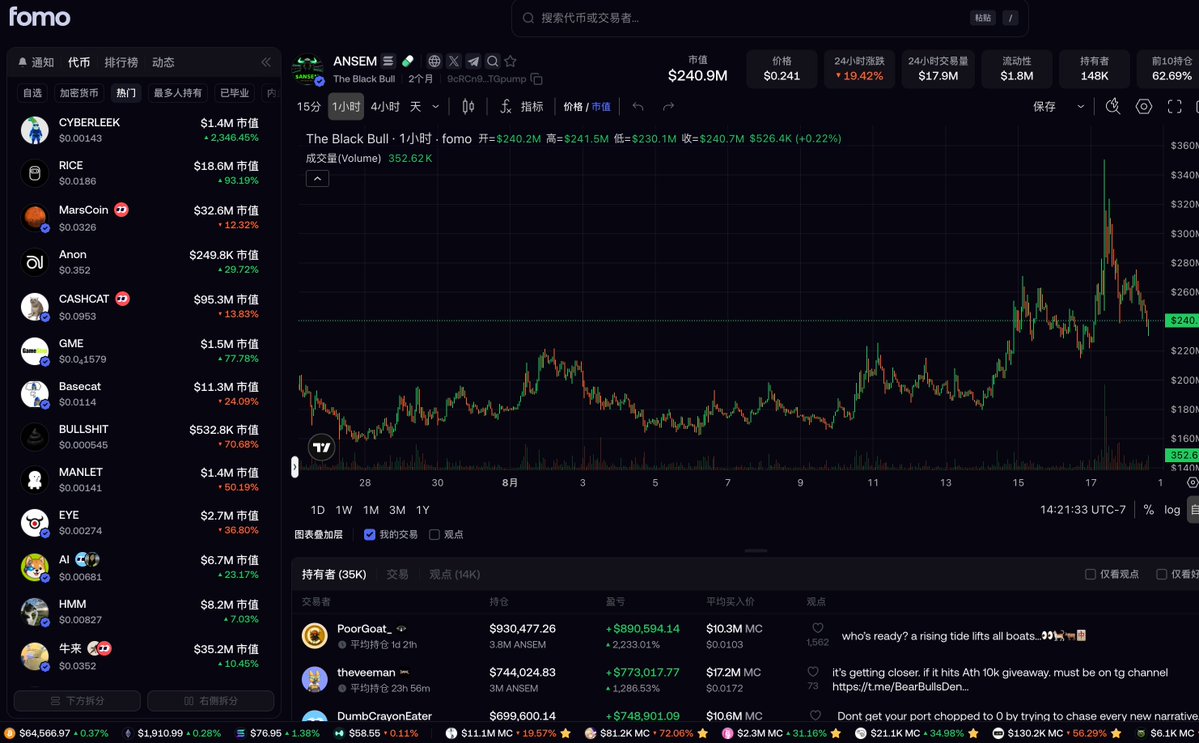Click the chart axis settings gear icon

tap(1191, 482)
